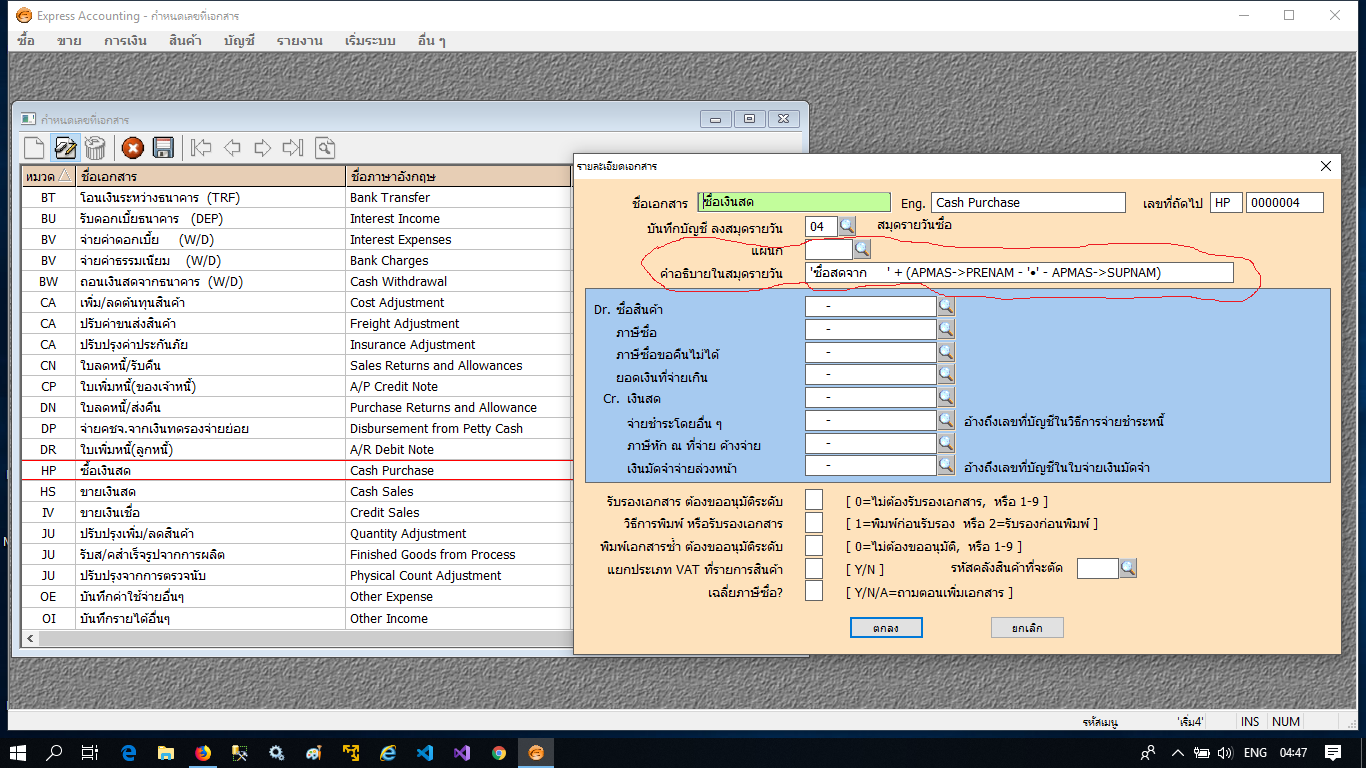Click the new document toolbar icon
The width and height of the screenshot is (1366, 768).
pos(34,148)
